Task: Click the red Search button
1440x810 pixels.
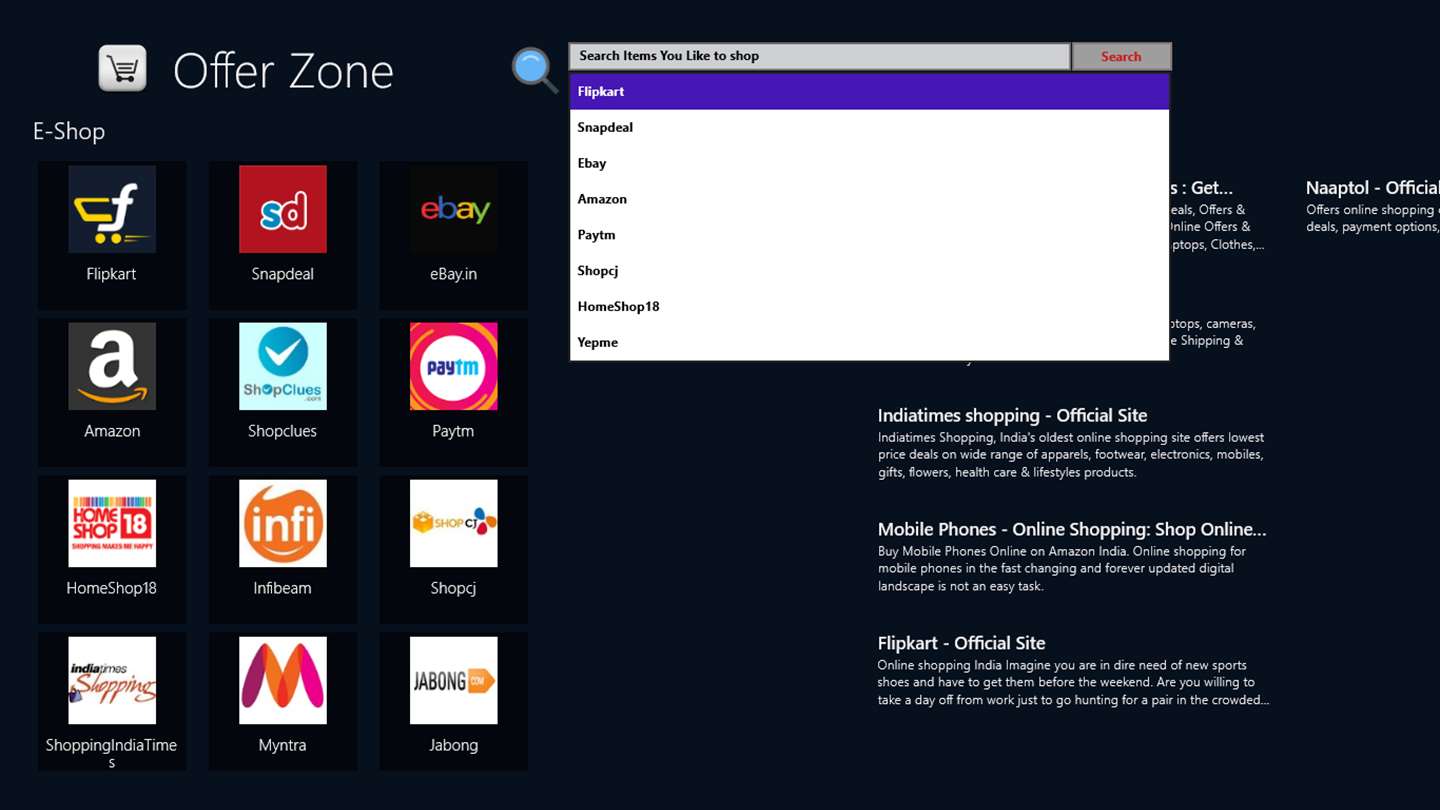Action: 1121,56
